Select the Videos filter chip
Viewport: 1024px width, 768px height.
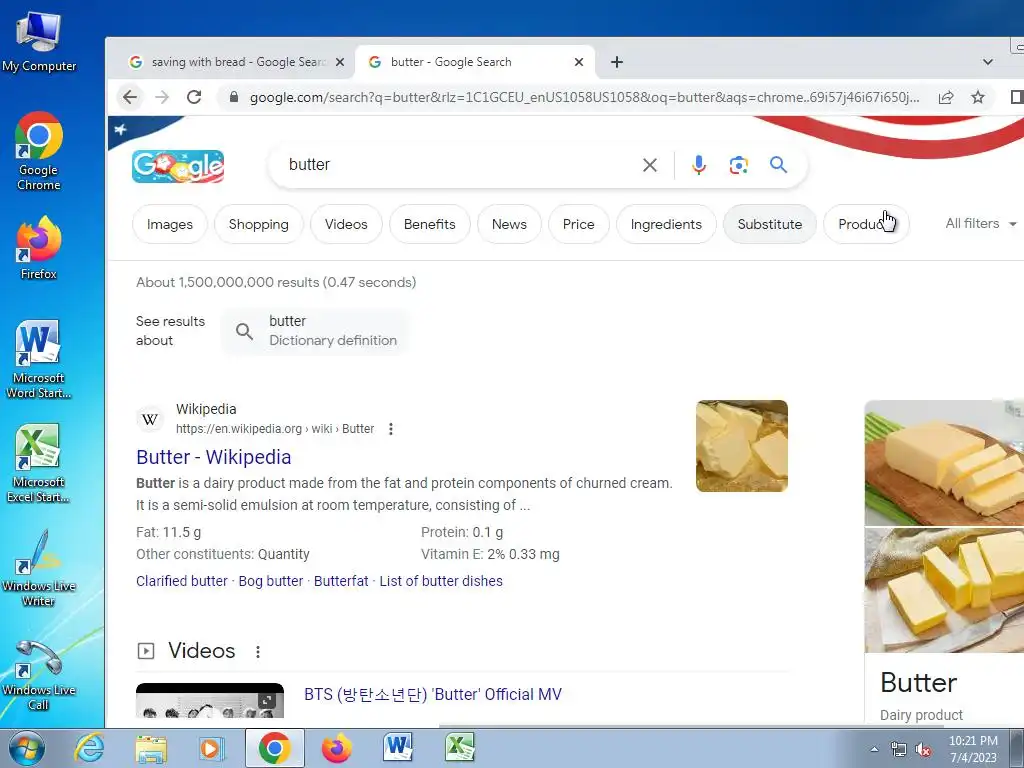coord(346,224)
